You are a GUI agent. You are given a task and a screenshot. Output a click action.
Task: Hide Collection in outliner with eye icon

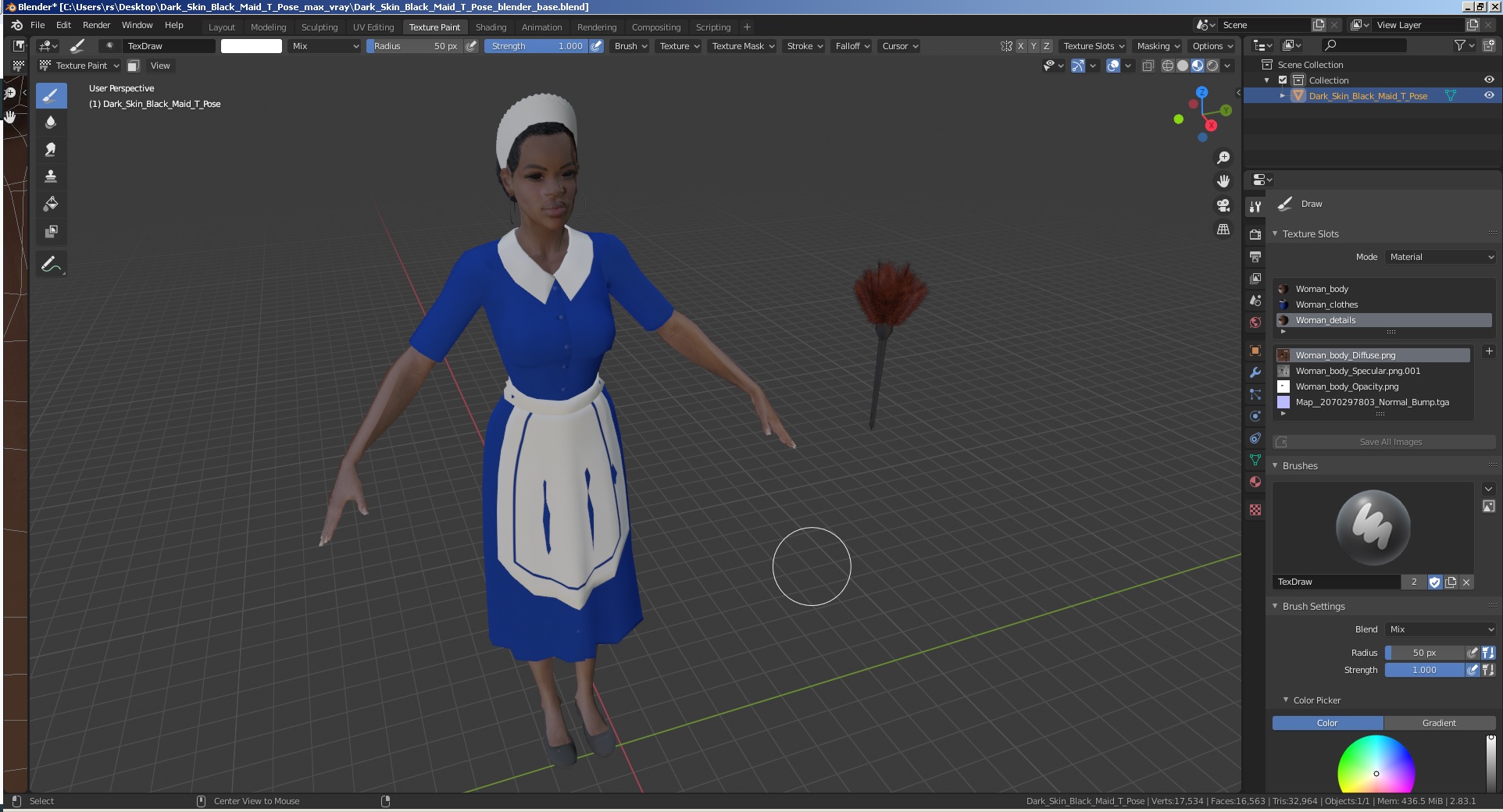(x=1489, y=80)
